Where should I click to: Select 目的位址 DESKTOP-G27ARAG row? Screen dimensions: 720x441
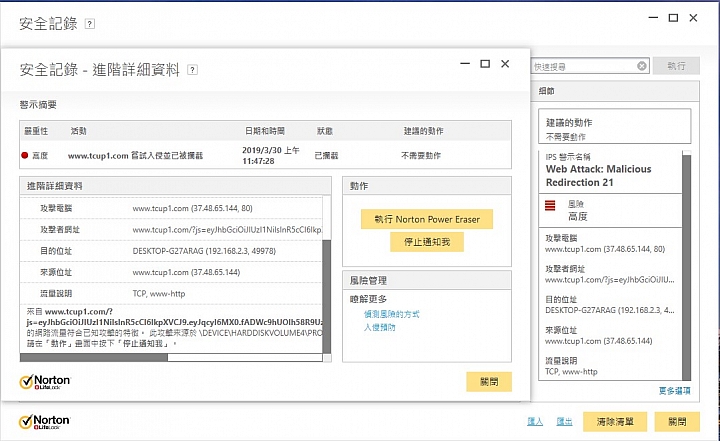171,251
